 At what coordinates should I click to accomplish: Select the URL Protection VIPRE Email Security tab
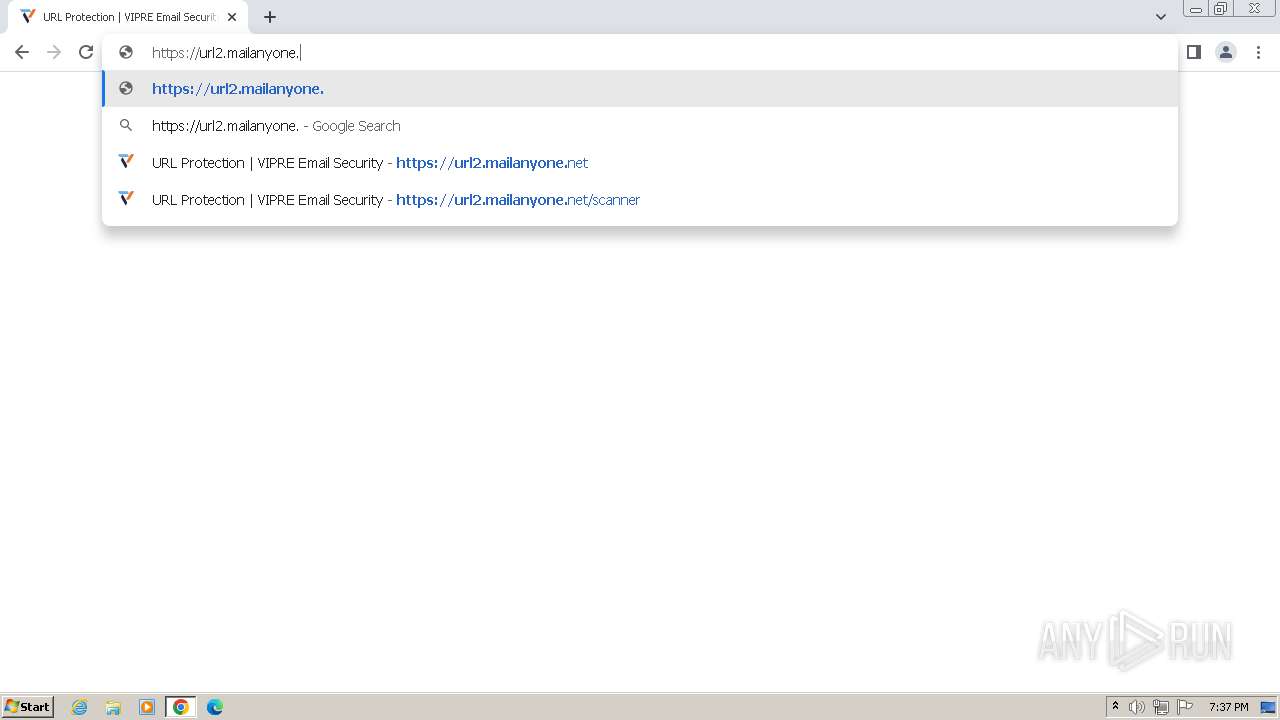tap(130, 17)
